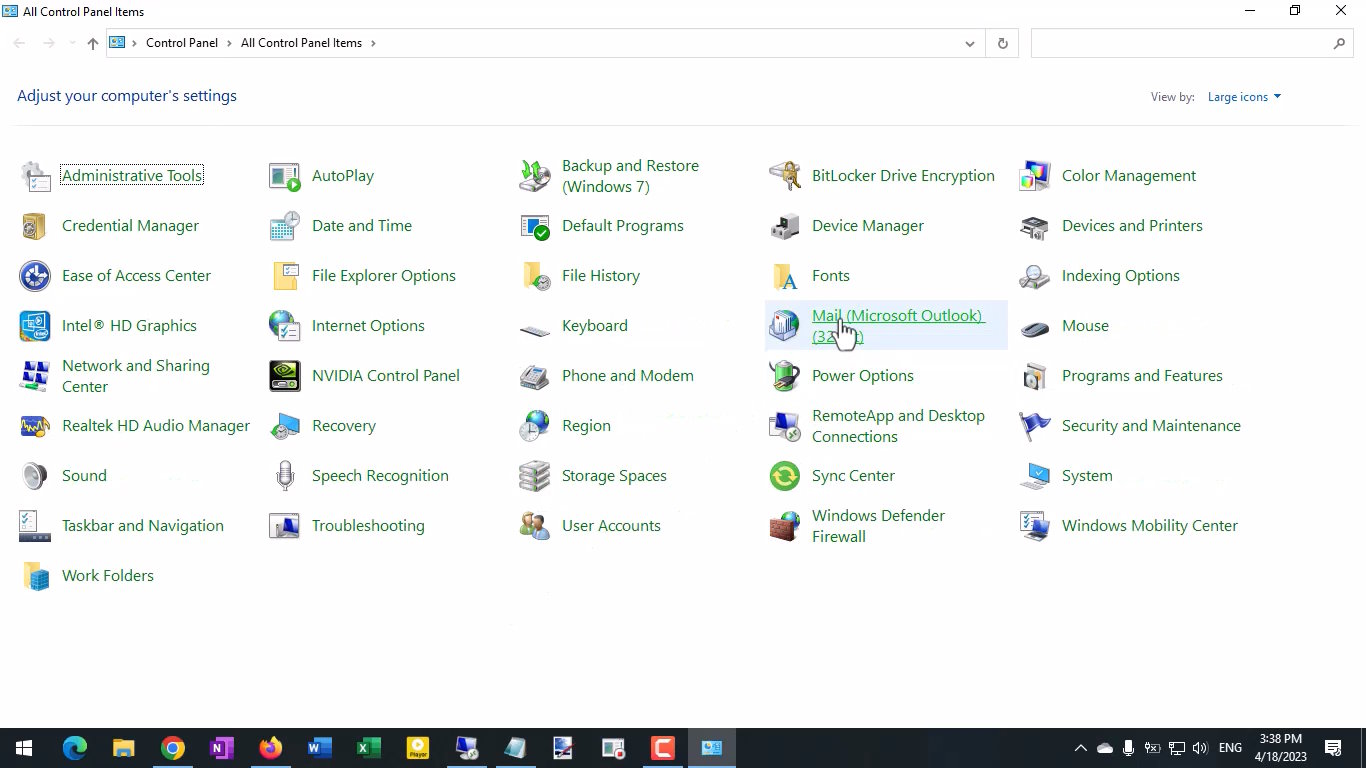Open the Network and Sharing Center link
The width and height of the screenshot is (1366, 768).
136,376
